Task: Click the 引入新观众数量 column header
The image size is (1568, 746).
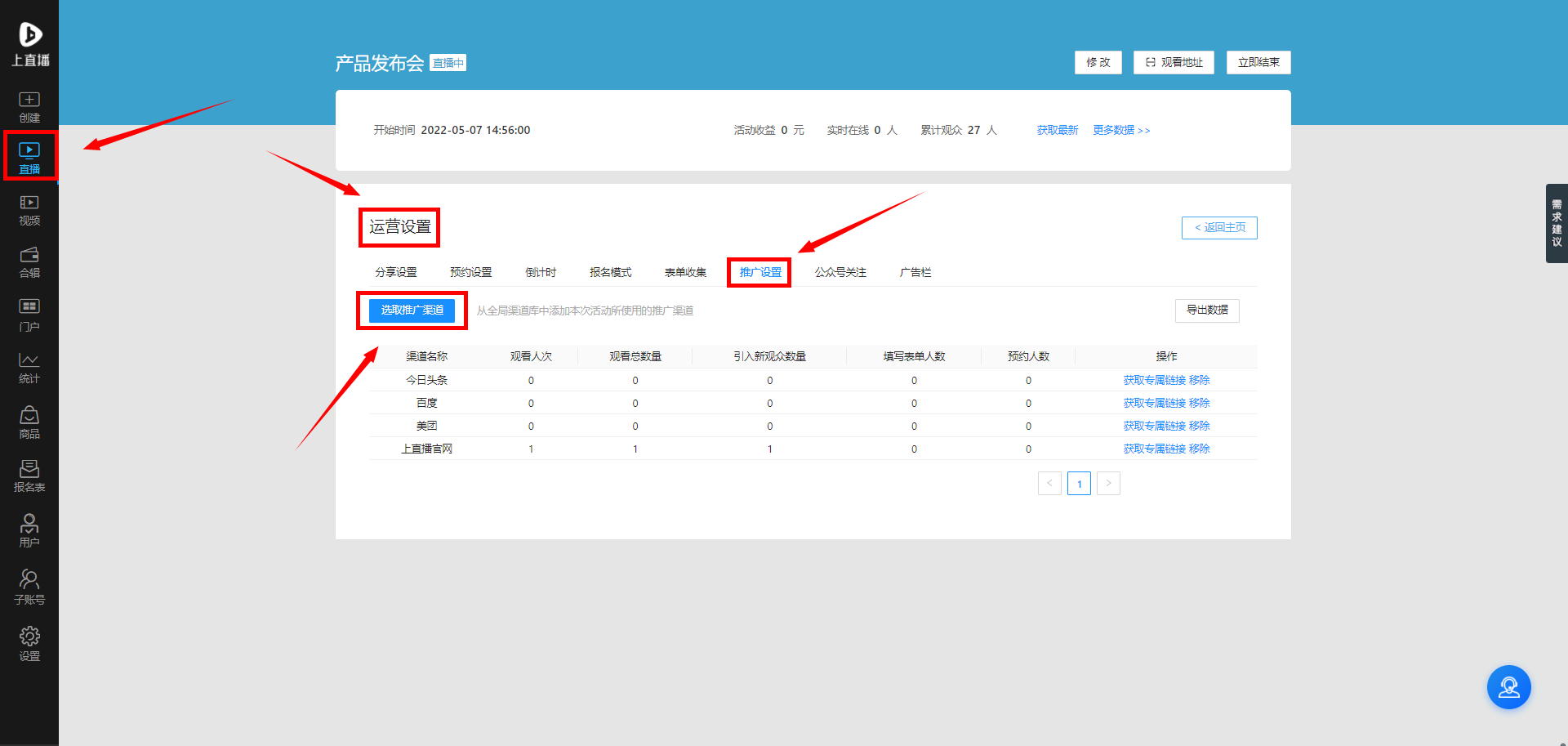Action: (x=769, y=356)
